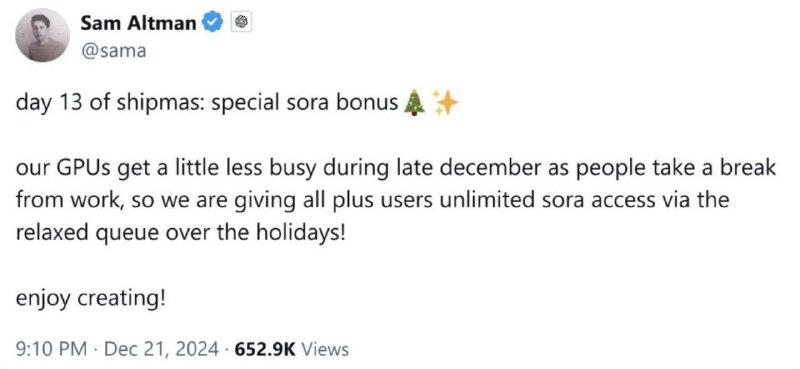Click the blue verified checkmark badge
Screen dimensions: 800x369
click(x=214, y=22)
